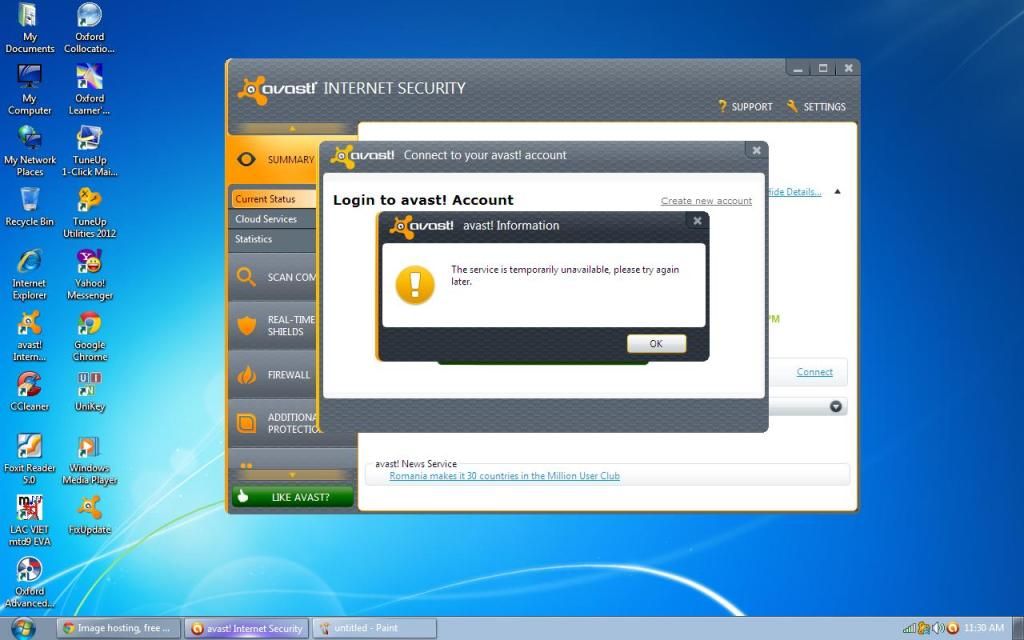Open SUPPORT in avast! header

(745, 106)
